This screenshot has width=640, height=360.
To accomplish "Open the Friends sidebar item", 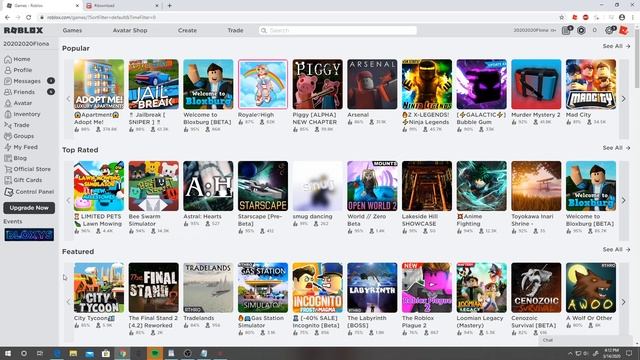I will point(20,92).
